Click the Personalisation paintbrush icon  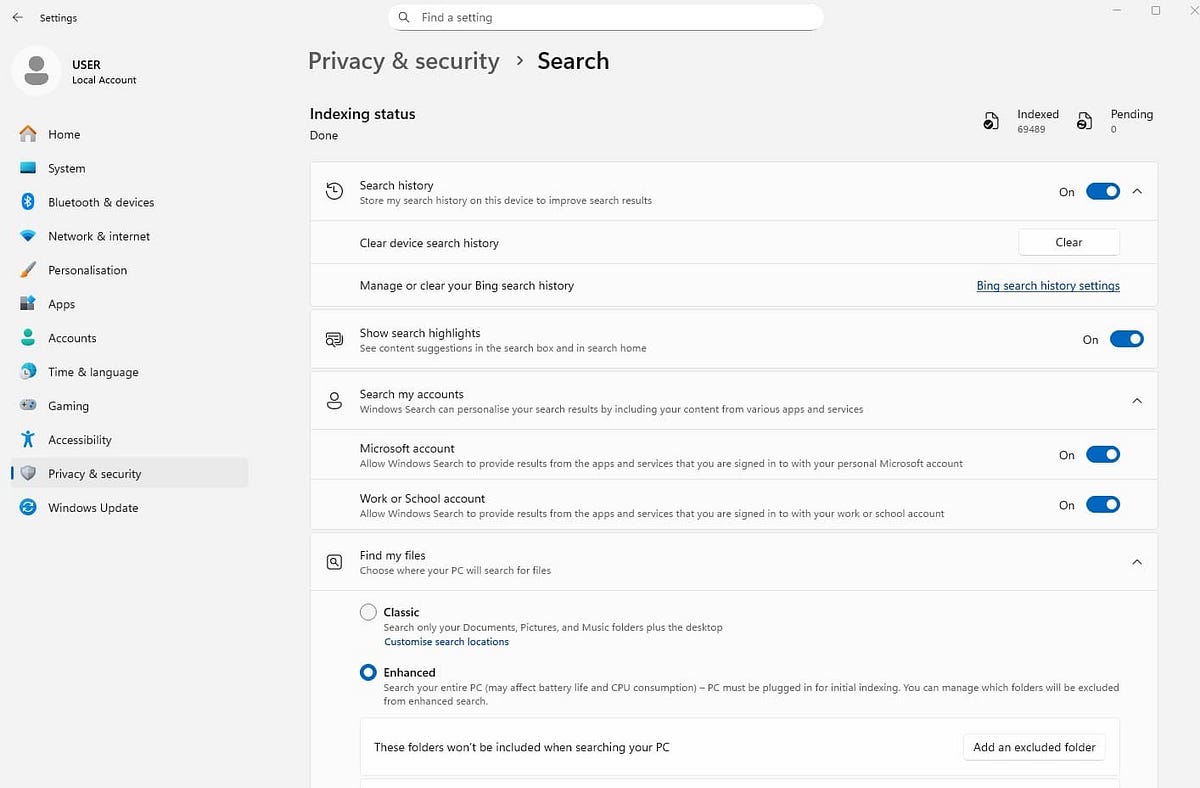click(x=28, y=270)
